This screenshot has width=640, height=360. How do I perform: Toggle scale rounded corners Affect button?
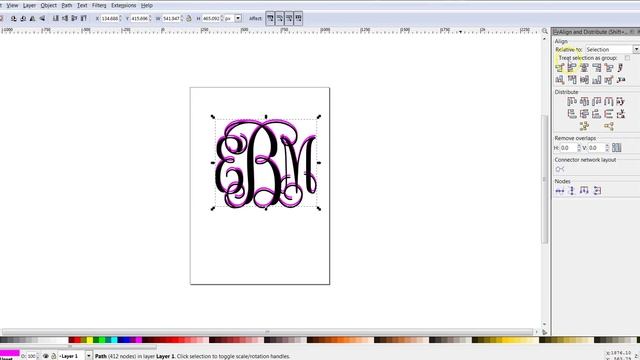click(x=280, y=18)
